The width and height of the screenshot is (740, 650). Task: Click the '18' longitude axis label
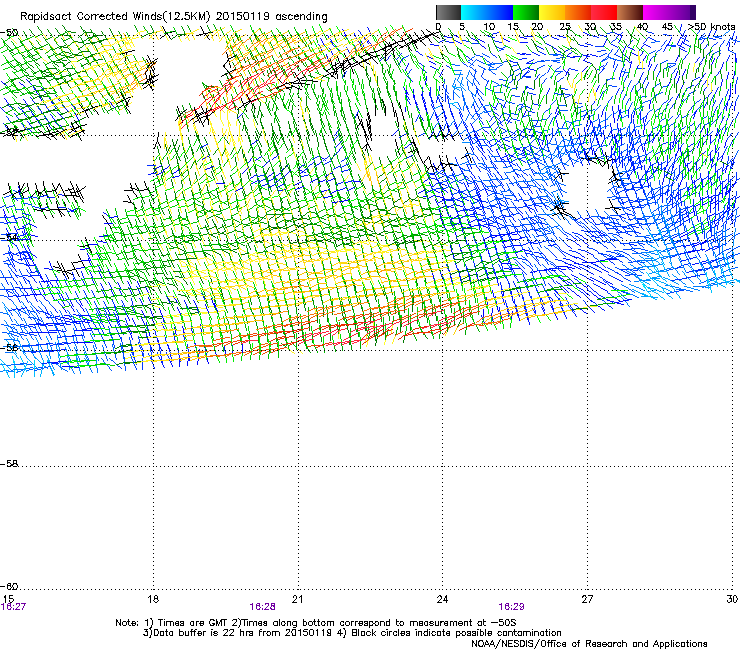[153, 599]
